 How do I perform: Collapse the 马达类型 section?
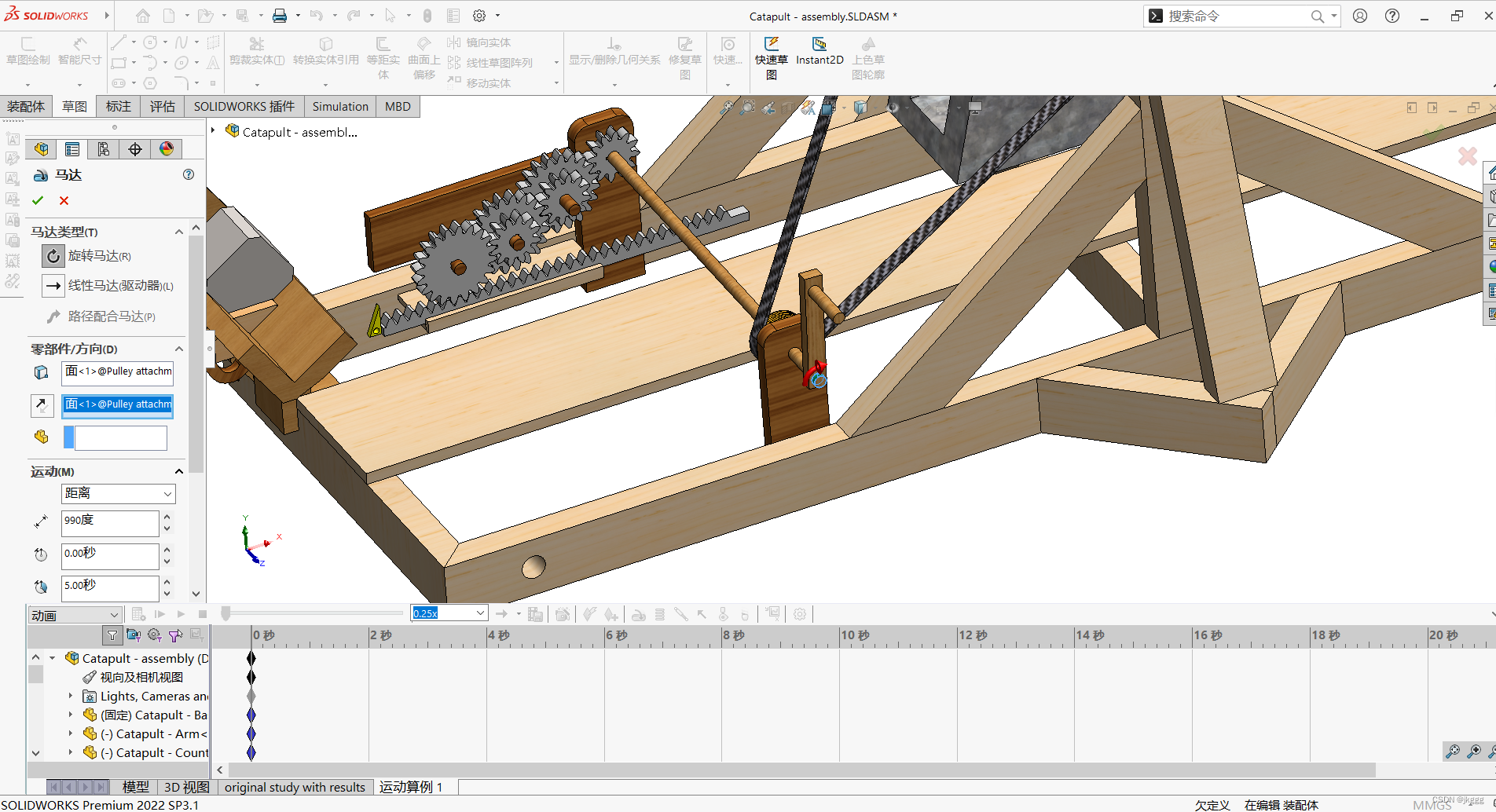point(179,232)
